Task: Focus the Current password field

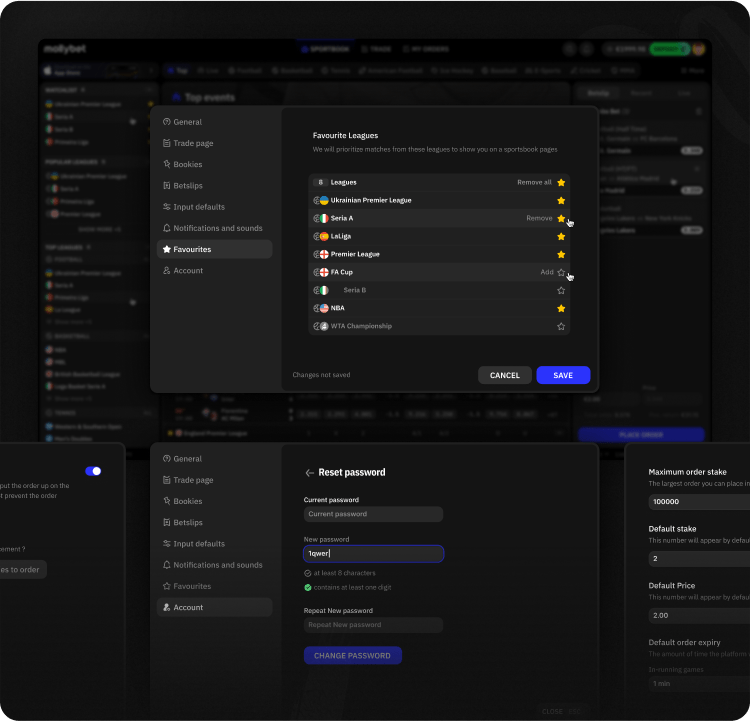Action: pyautogui.click(x=373, y=514)
